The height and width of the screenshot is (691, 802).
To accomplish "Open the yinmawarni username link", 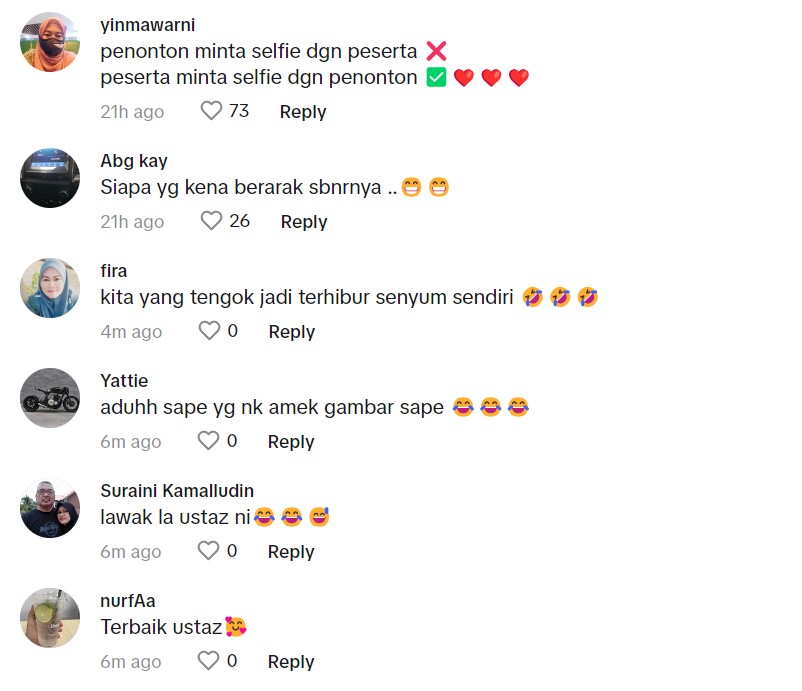I will click(x=148, y=24).
